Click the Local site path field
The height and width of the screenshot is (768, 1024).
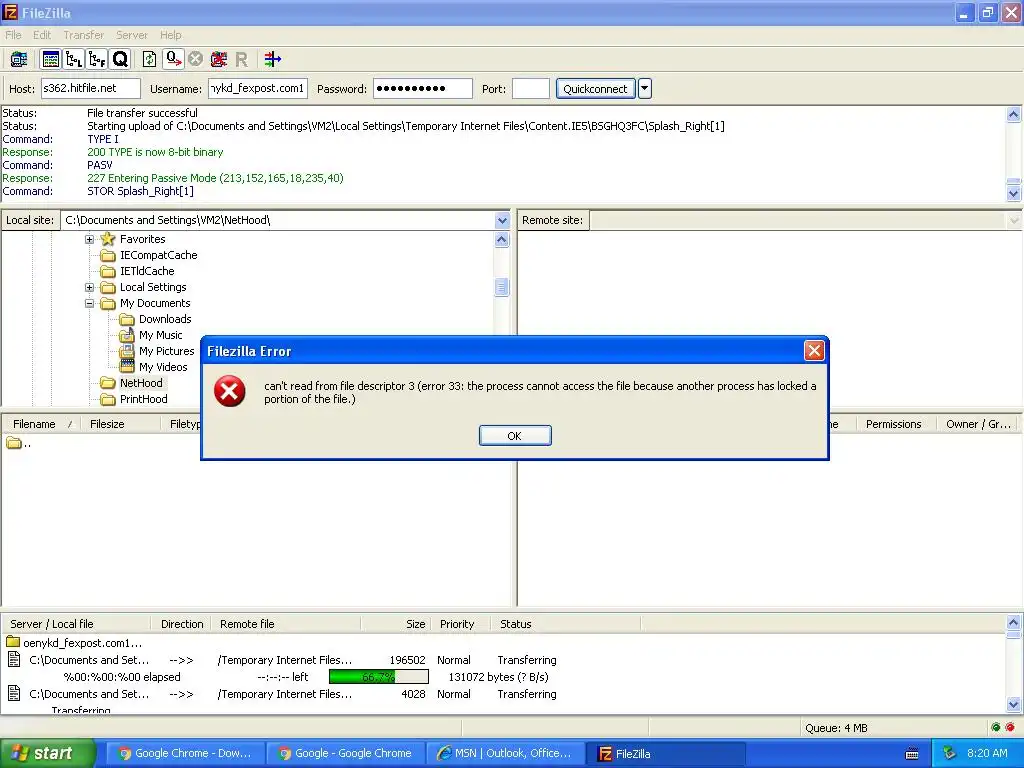coord(278,220)
